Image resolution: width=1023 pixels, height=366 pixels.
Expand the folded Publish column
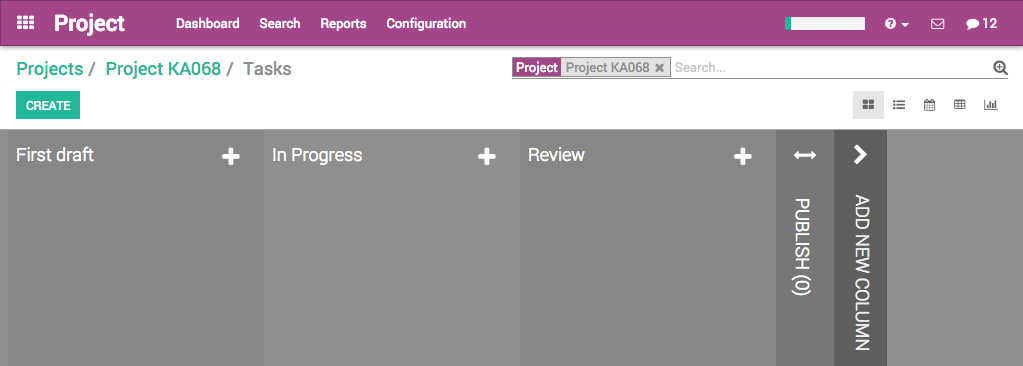pyautogui.click(x=804, y=155)
